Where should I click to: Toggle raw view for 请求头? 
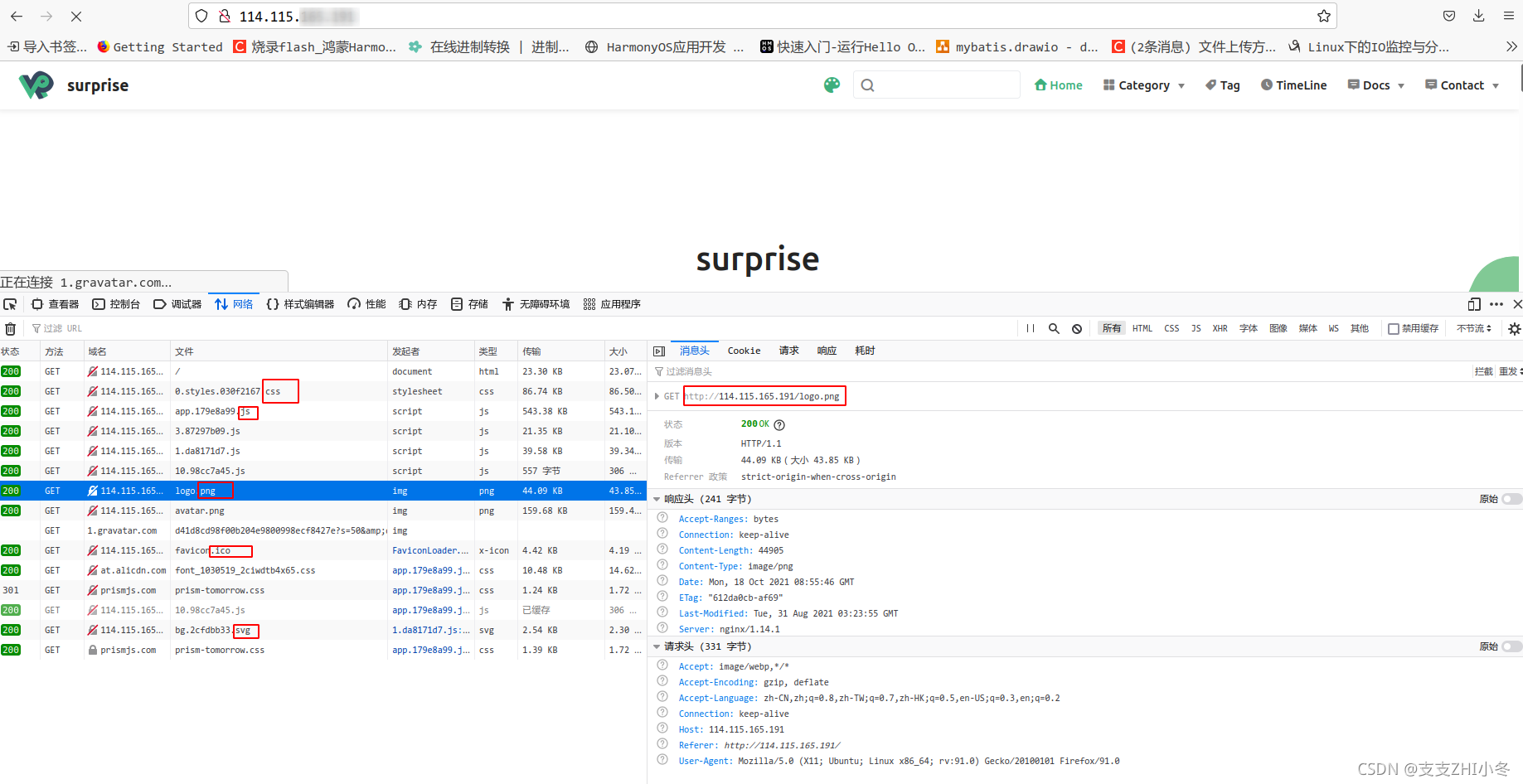1512,646
